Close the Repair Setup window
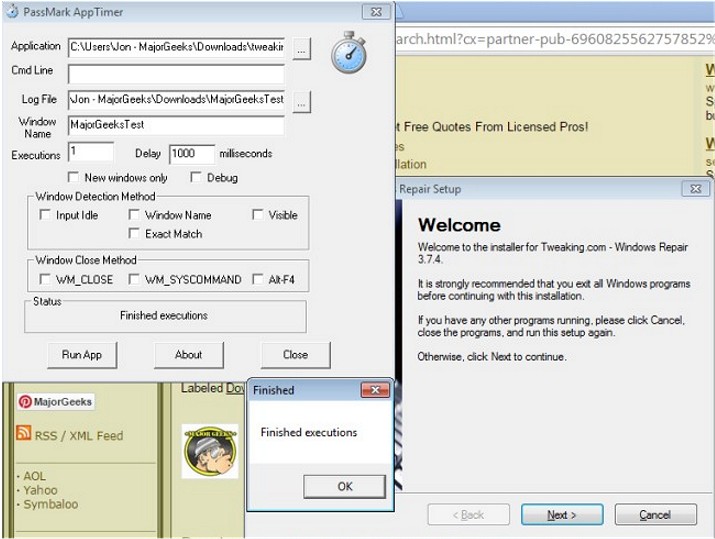Screen dimensions: 715x539 coord(695,188)
